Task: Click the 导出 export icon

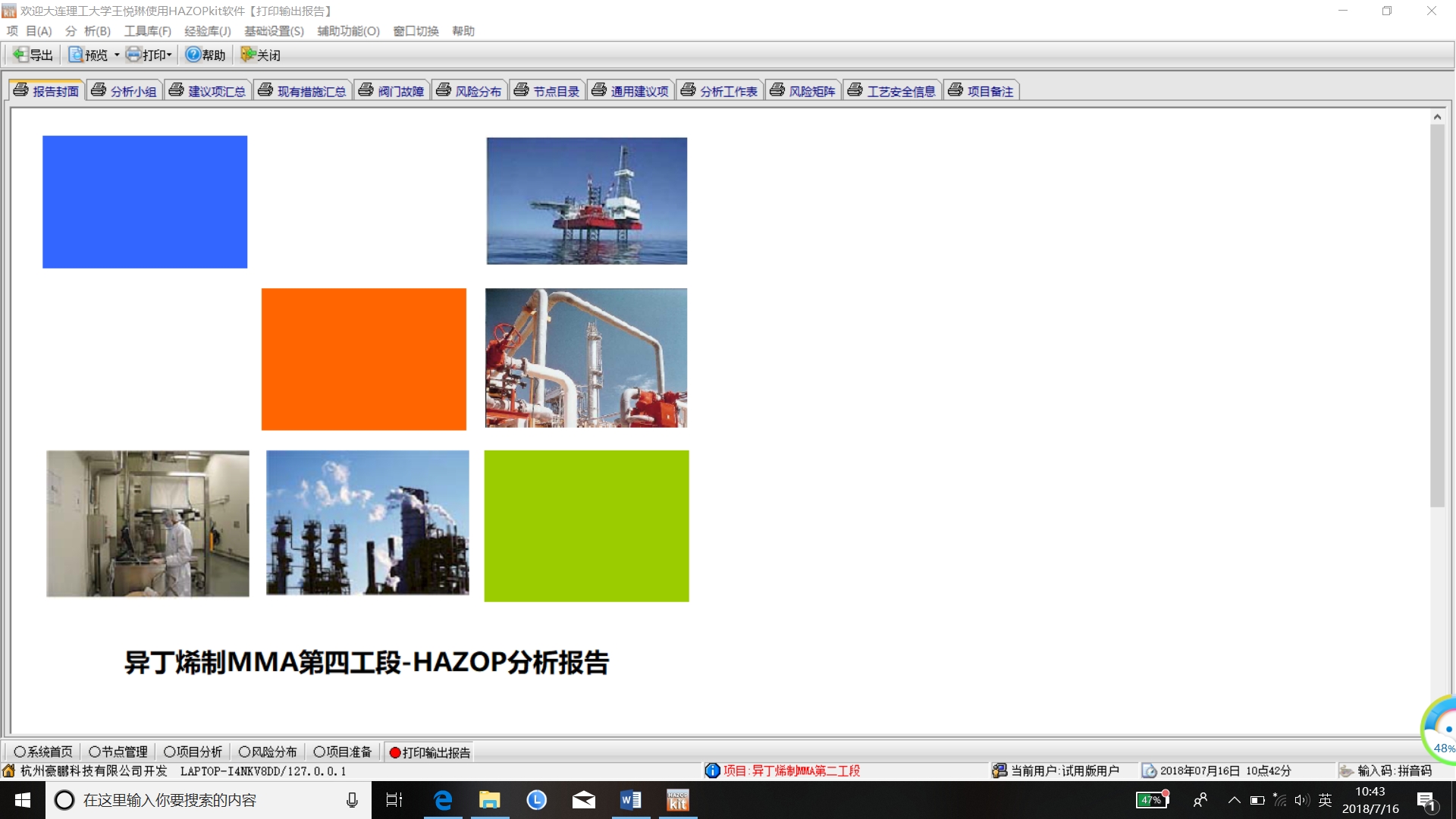Action: tap(20, 55)
